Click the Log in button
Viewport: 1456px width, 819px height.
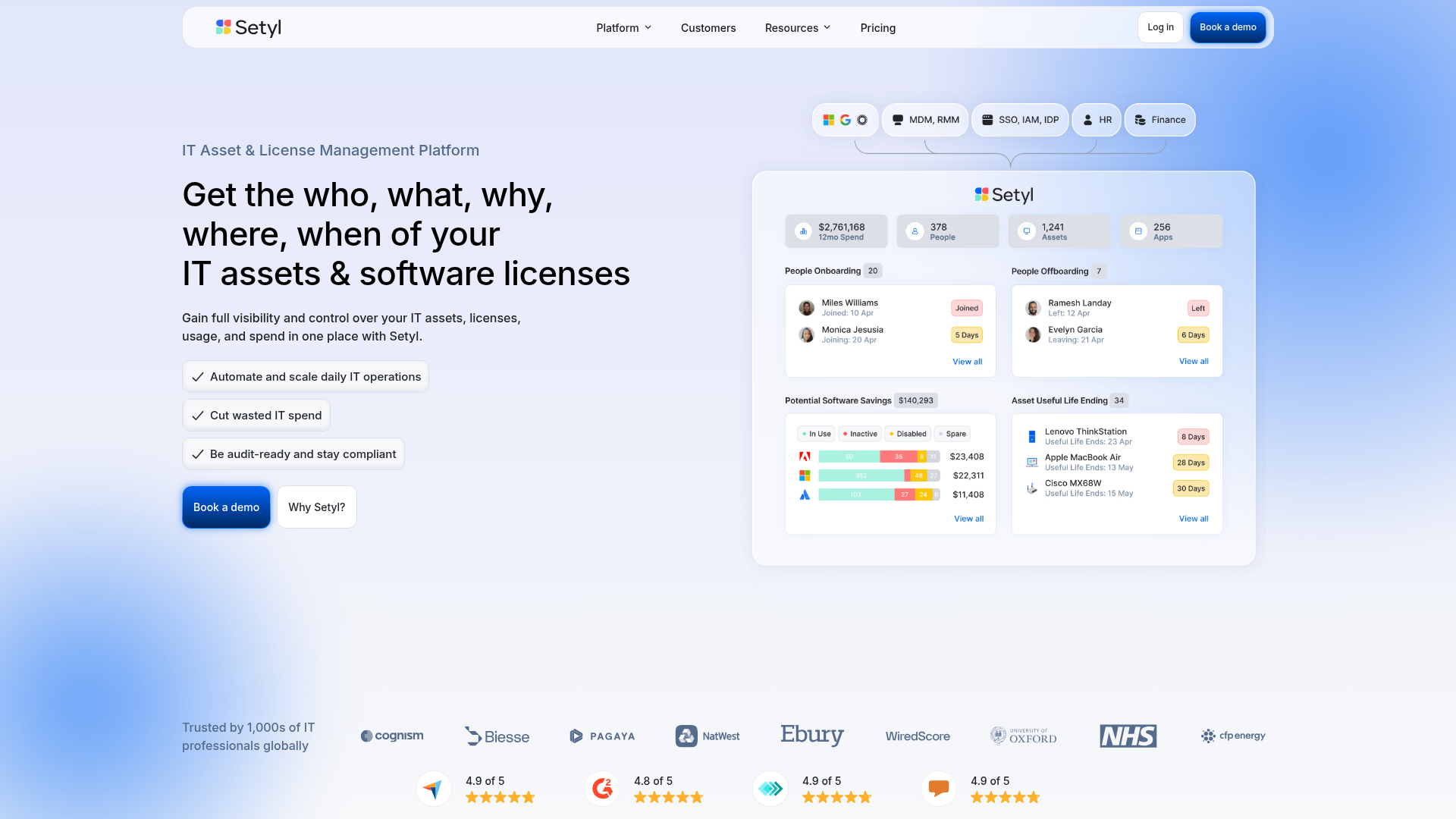click(1160, 27)
